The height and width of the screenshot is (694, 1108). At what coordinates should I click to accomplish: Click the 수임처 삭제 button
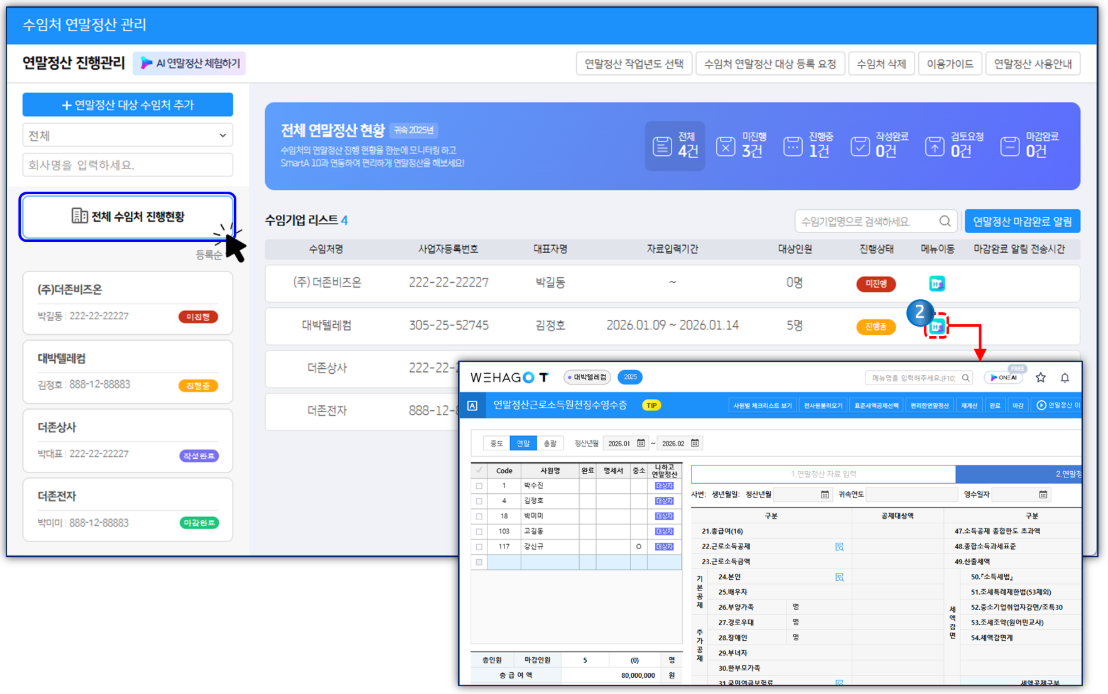881,64
